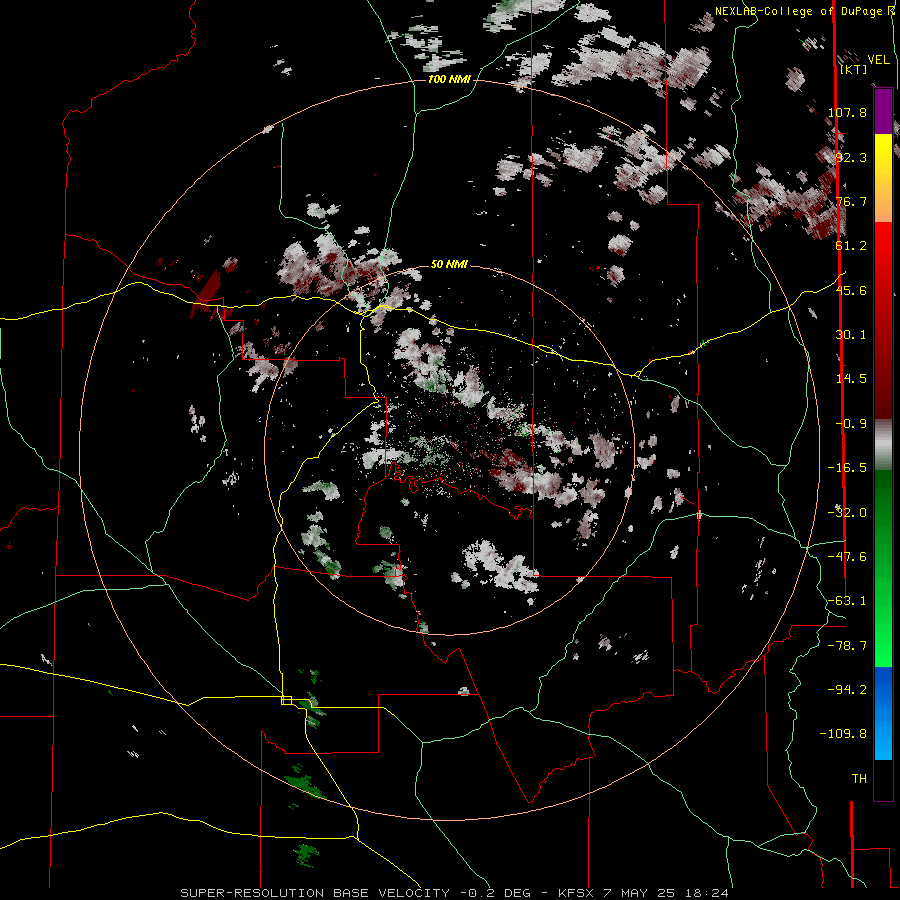The image size is (900, 900).
Task: Click the purple segment of velocity color bar
Action: click(883, 111)
